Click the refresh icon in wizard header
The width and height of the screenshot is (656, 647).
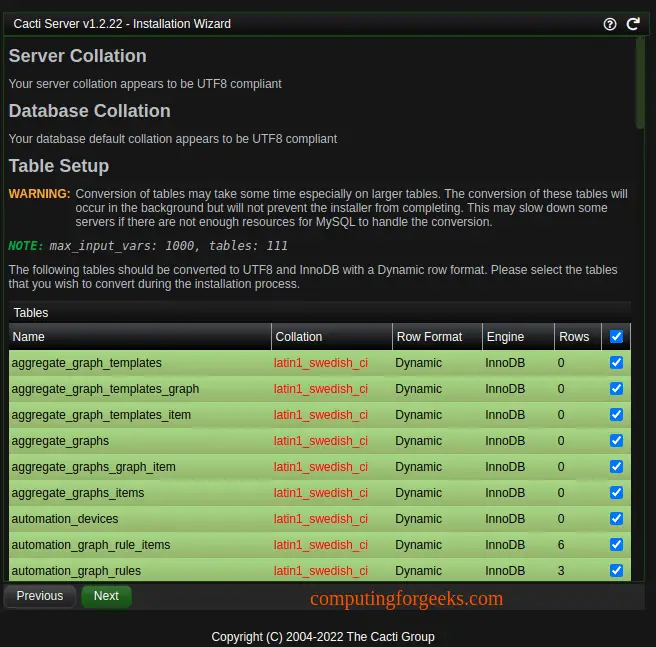(x=633, y=24)
